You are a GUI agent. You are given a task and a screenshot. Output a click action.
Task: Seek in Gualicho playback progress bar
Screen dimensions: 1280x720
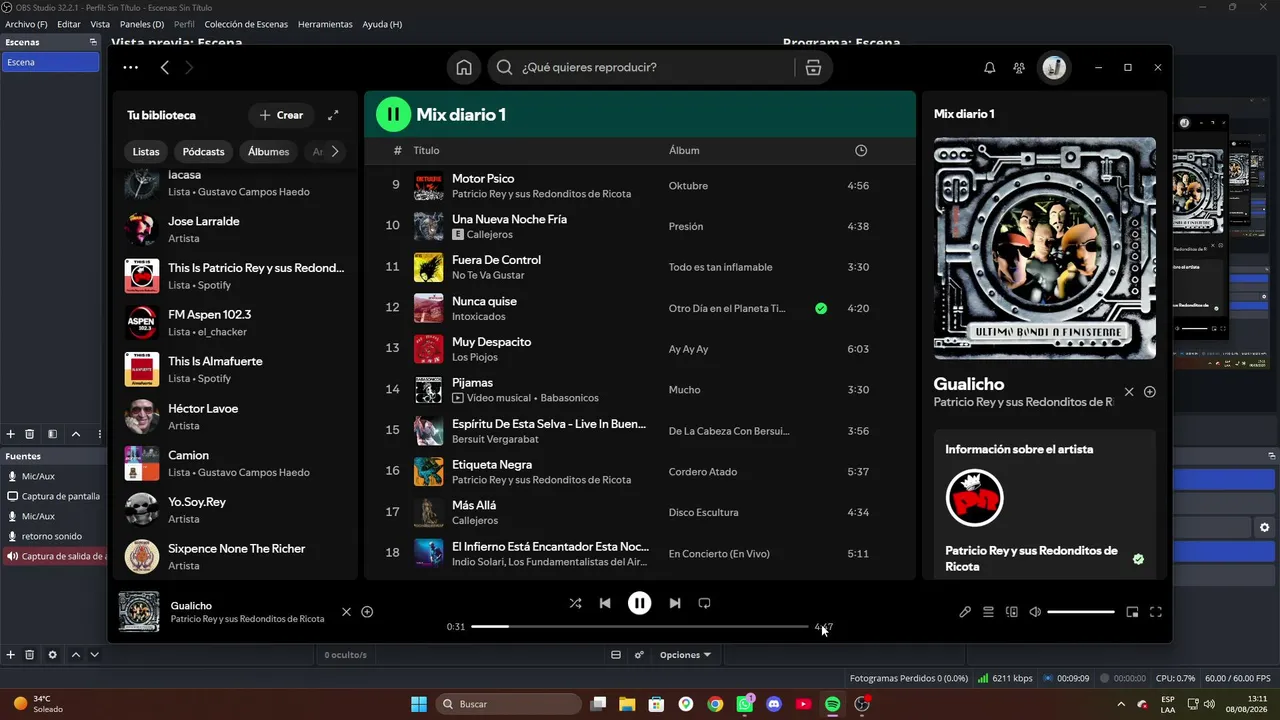[x=639, y=627]
